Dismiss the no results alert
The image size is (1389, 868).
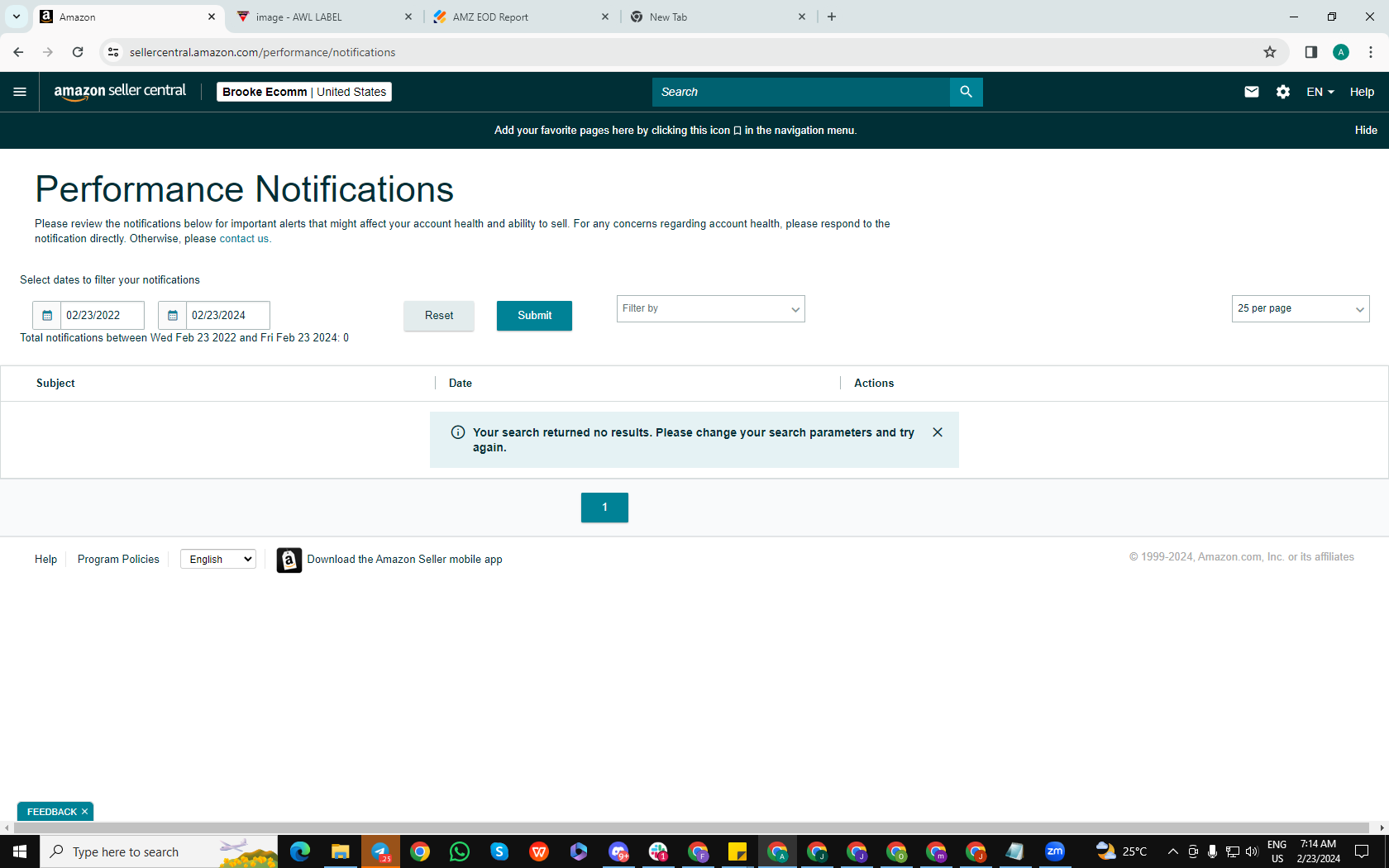[x=938, y=432]
